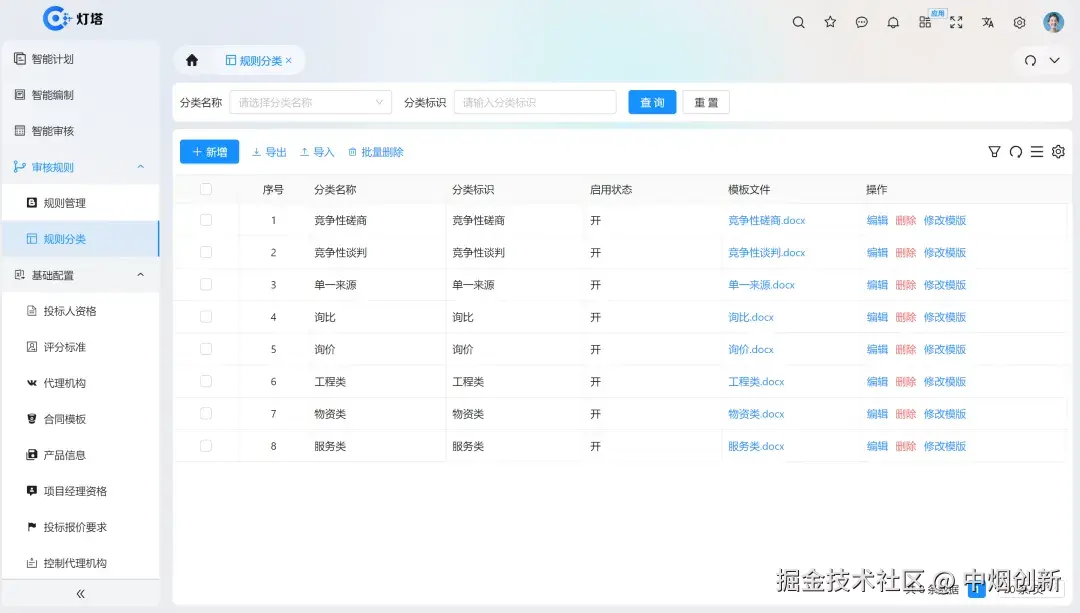Check the row checkbox for 服务类
Image resolution: width=1080 pixels, height=613 pixels.
[205, 445]
